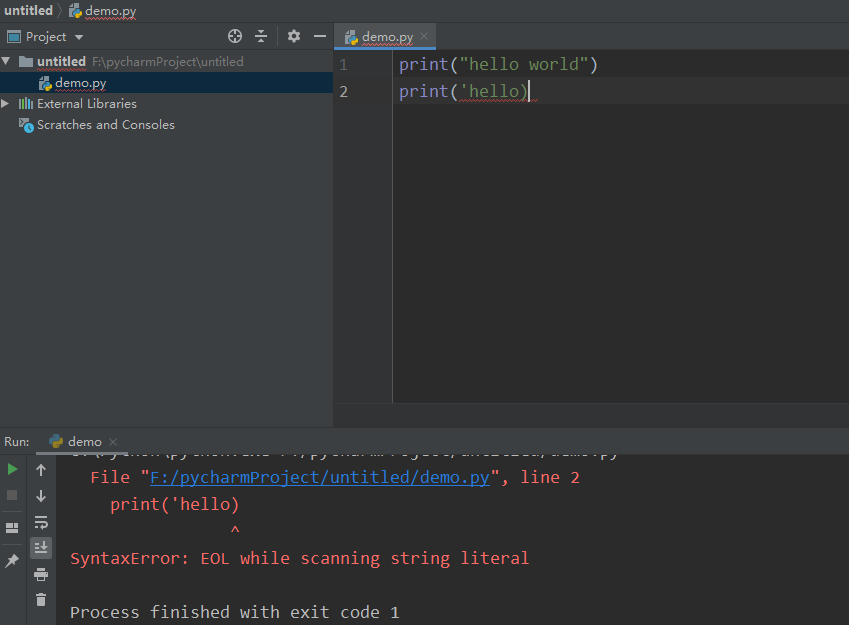
Task: Click the Project panel title label
Action: click(46, 37)
